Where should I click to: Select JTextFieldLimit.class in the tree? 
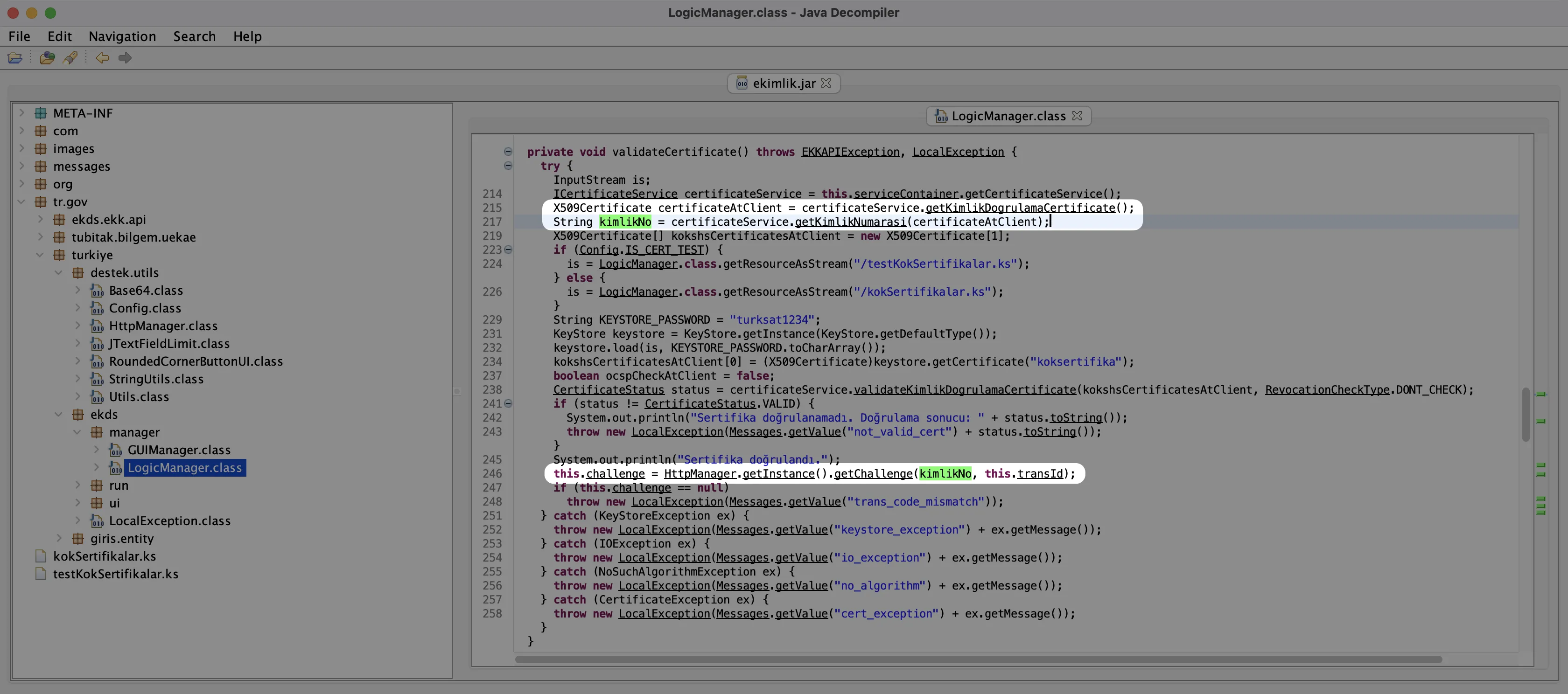click(168, 344)
